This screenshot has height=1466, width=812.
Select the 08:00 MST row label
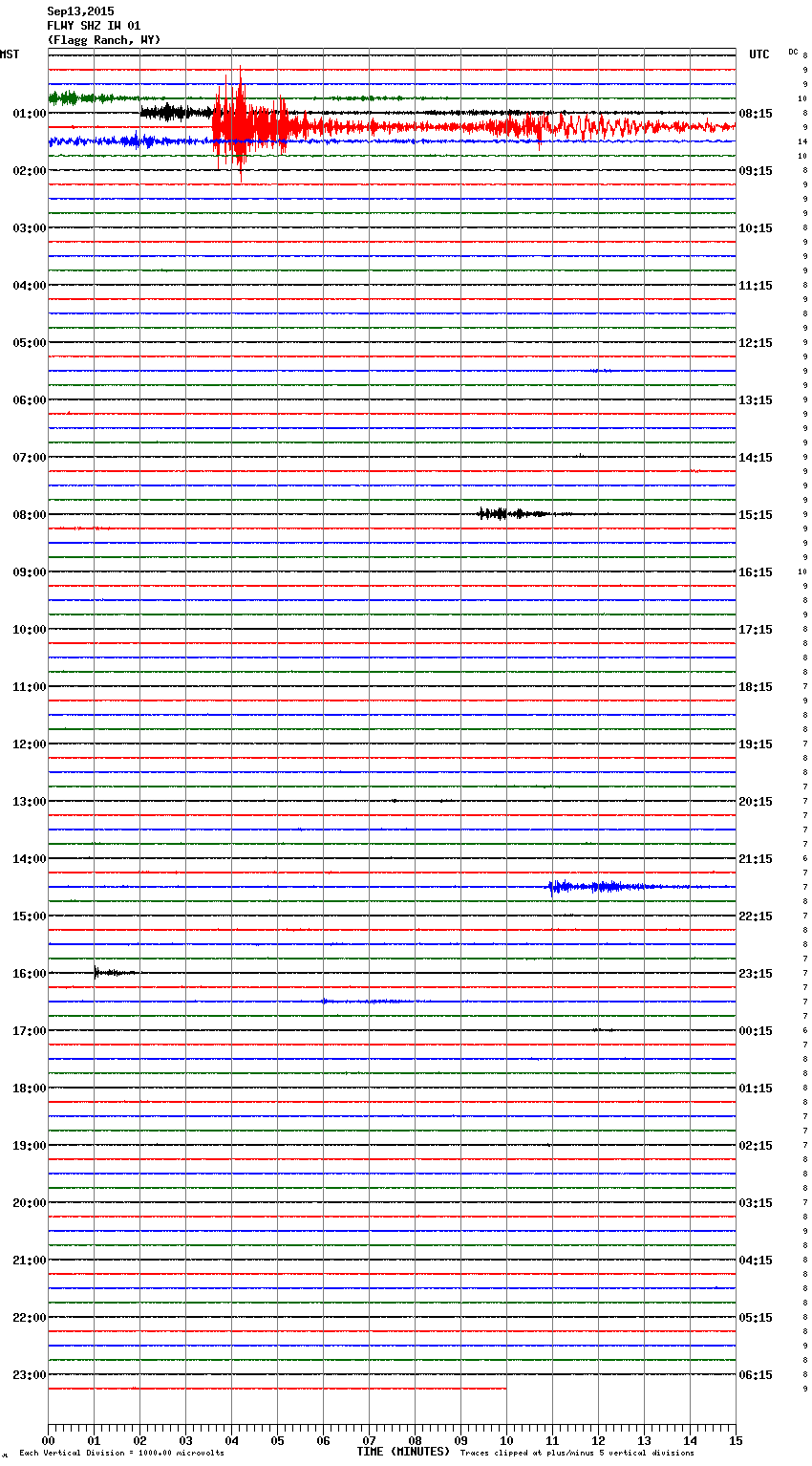pos(30,515)
